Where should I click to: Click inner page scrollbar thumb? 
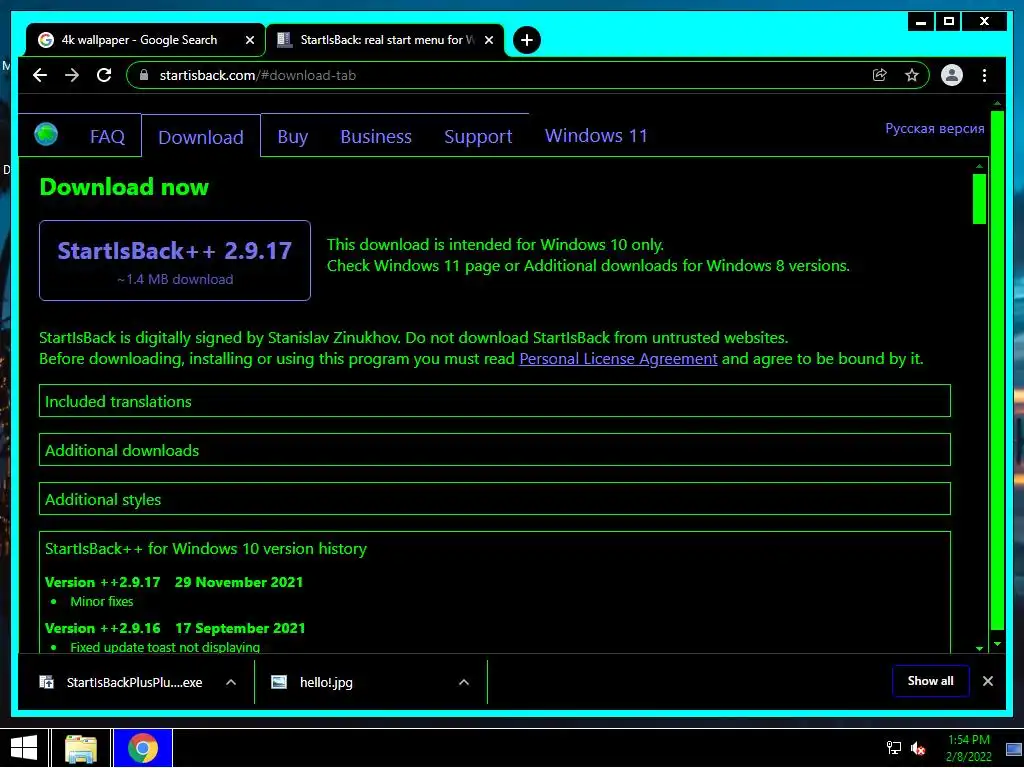[x=979, y=199]
